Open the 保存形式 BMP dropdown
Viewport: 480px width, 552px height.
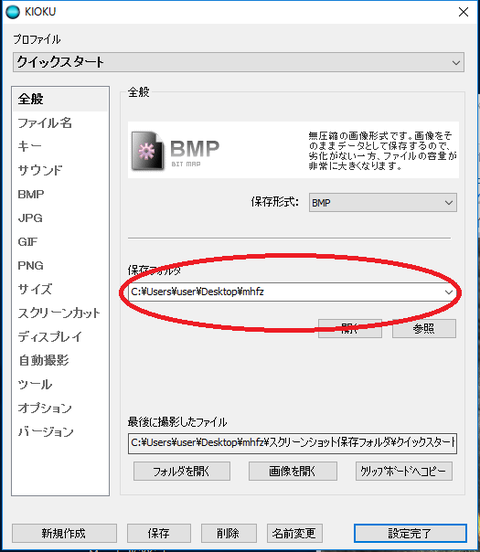coord(383,202)
